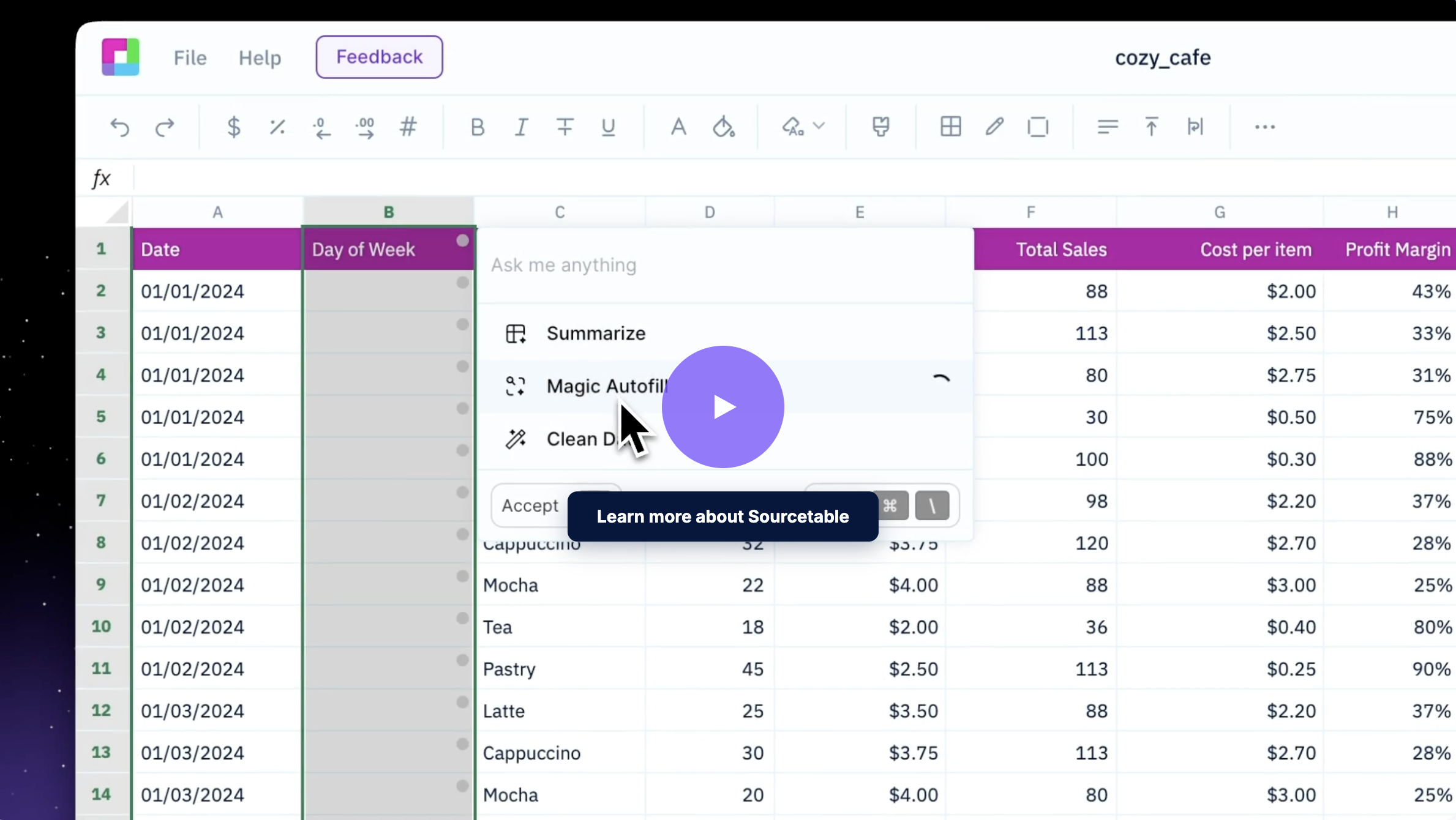Open horizontal text alignment options

coord(1107,127)
